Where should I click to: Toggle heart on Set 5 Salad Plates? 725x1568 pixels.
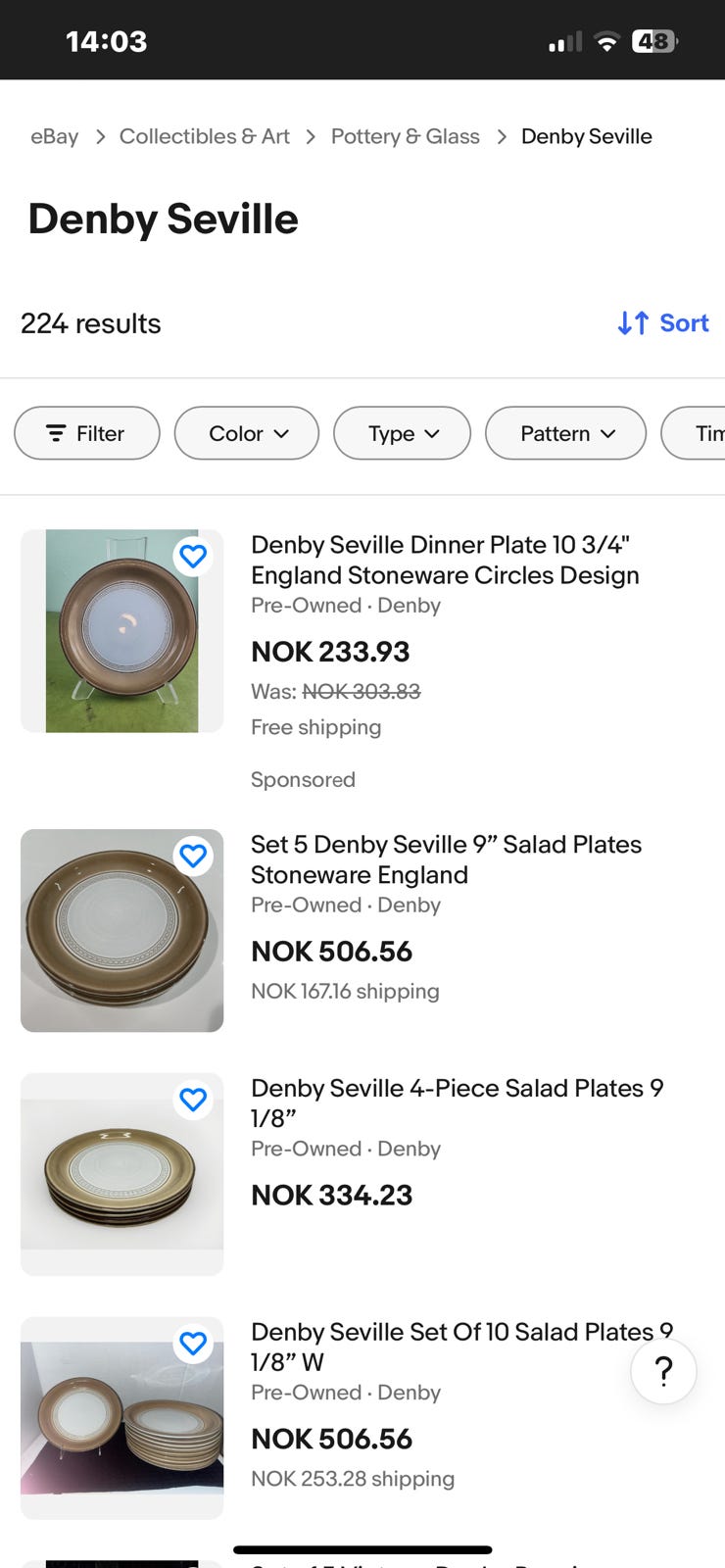[x=193, y=856]
